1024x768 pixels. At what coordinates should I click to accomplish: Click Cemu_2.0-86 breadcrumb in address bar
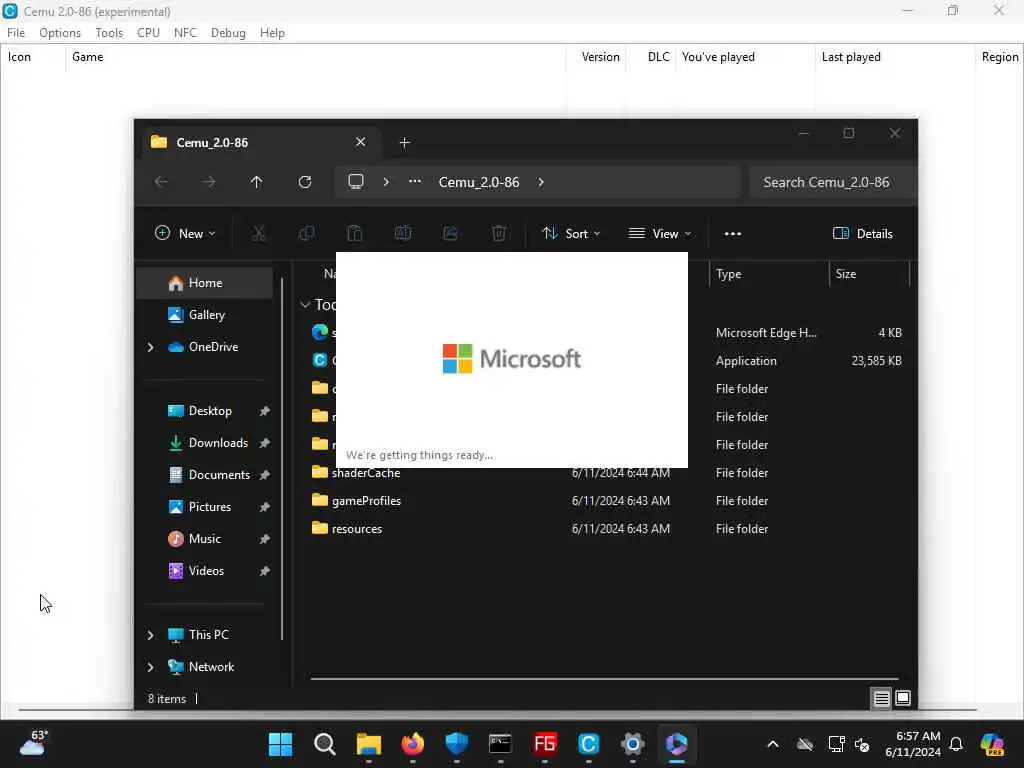[479, 182]
